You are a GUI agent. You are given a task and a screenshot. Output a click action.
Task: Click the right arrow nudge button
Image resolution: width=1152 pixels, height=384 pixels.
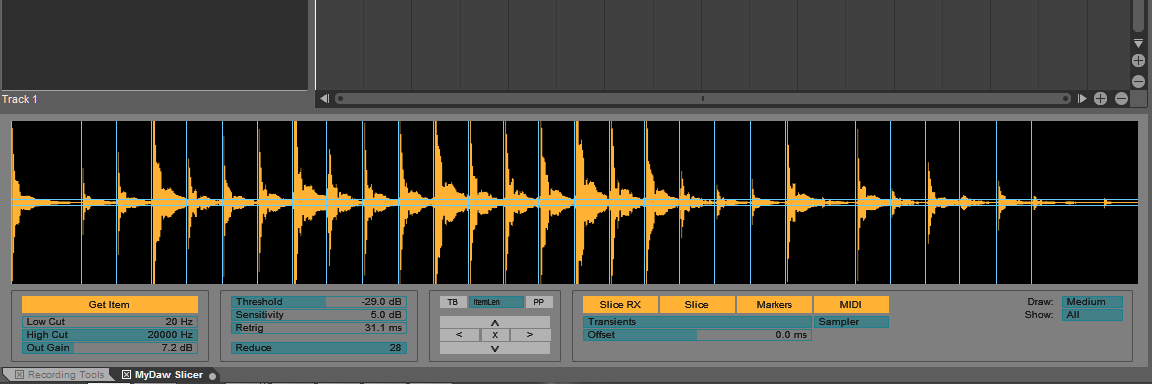pos(530,335)
